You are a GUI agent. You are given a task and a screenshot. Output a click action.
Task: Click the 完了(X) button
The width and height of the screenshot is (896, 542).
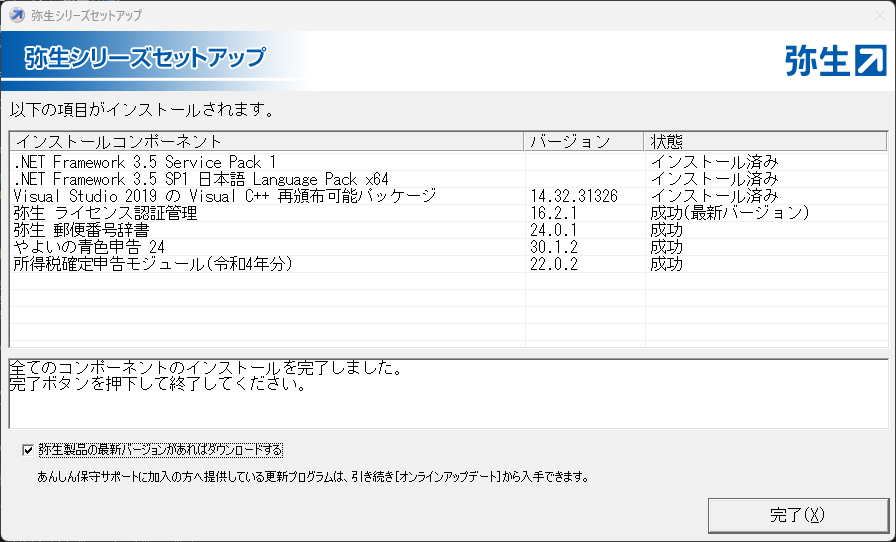(x=798, y=515)
